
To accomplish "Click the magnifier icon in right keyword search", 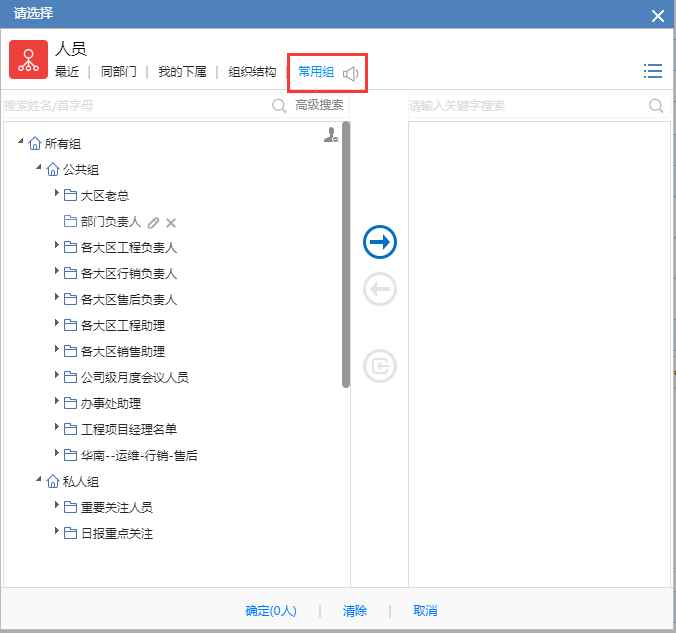I will click(656, 105).
